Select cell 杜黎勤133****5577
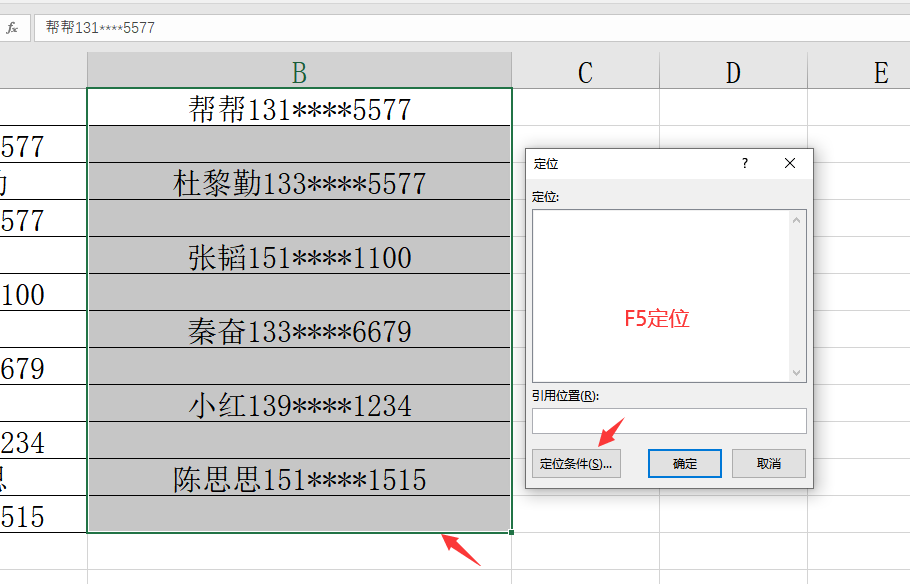 (299, 181)
